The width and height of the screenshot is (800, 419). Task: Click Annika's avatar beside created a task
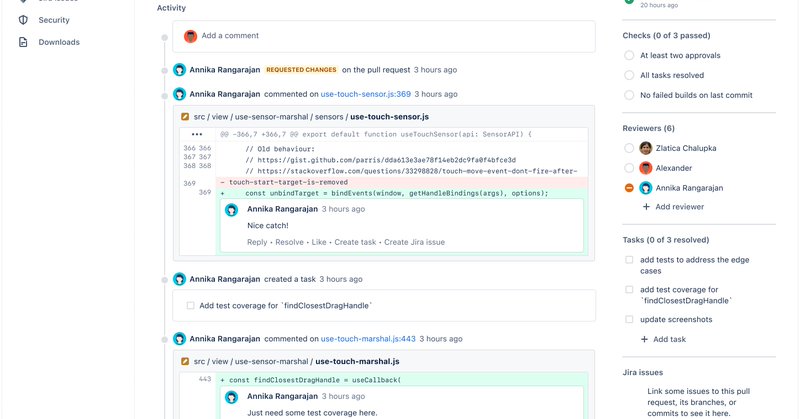[x=179, y=279]
